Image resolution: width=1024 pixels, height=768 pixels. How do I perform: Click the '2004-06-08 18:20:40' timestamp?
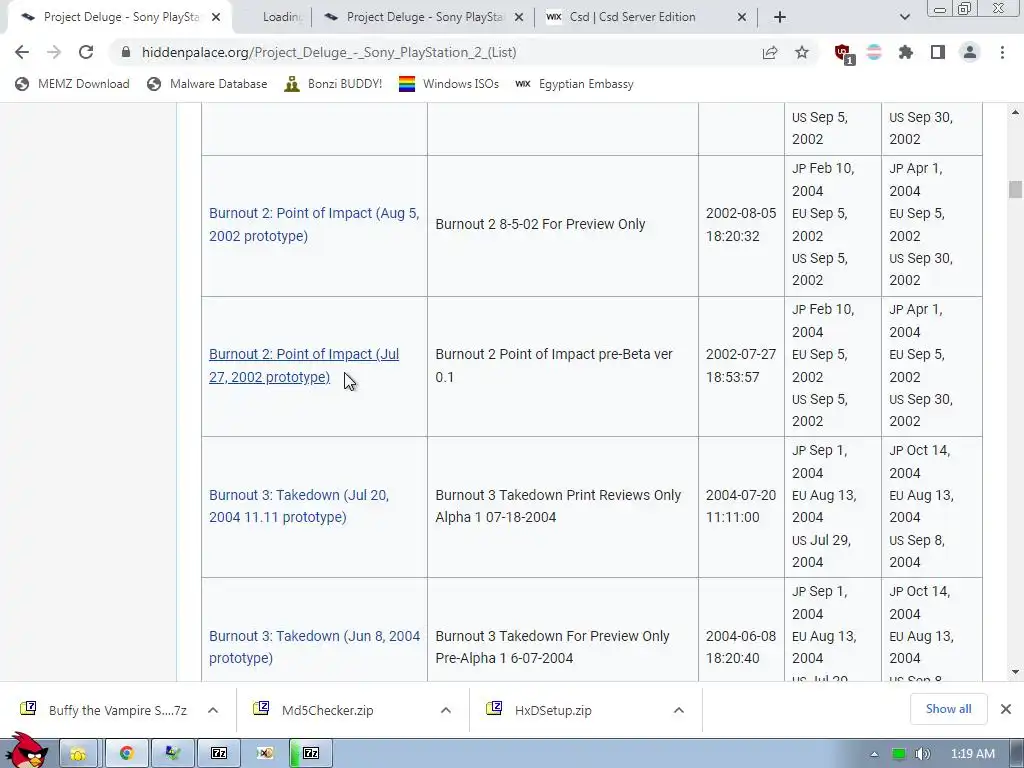[x=741, y=647]
